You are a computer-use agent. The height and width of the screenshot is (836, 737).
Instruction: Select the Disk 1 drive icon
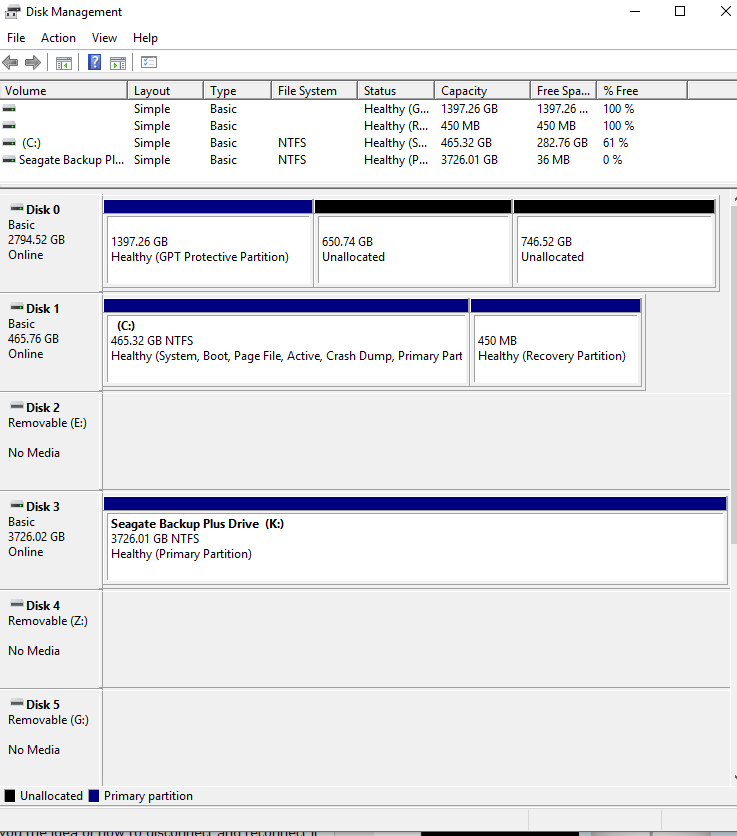(x=17, y=307)
